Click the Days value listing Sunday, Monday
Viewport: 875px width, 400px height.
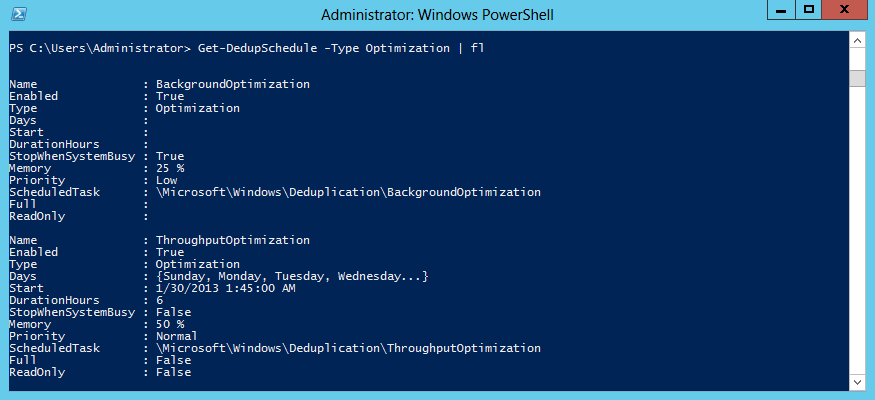pos(292,276)
